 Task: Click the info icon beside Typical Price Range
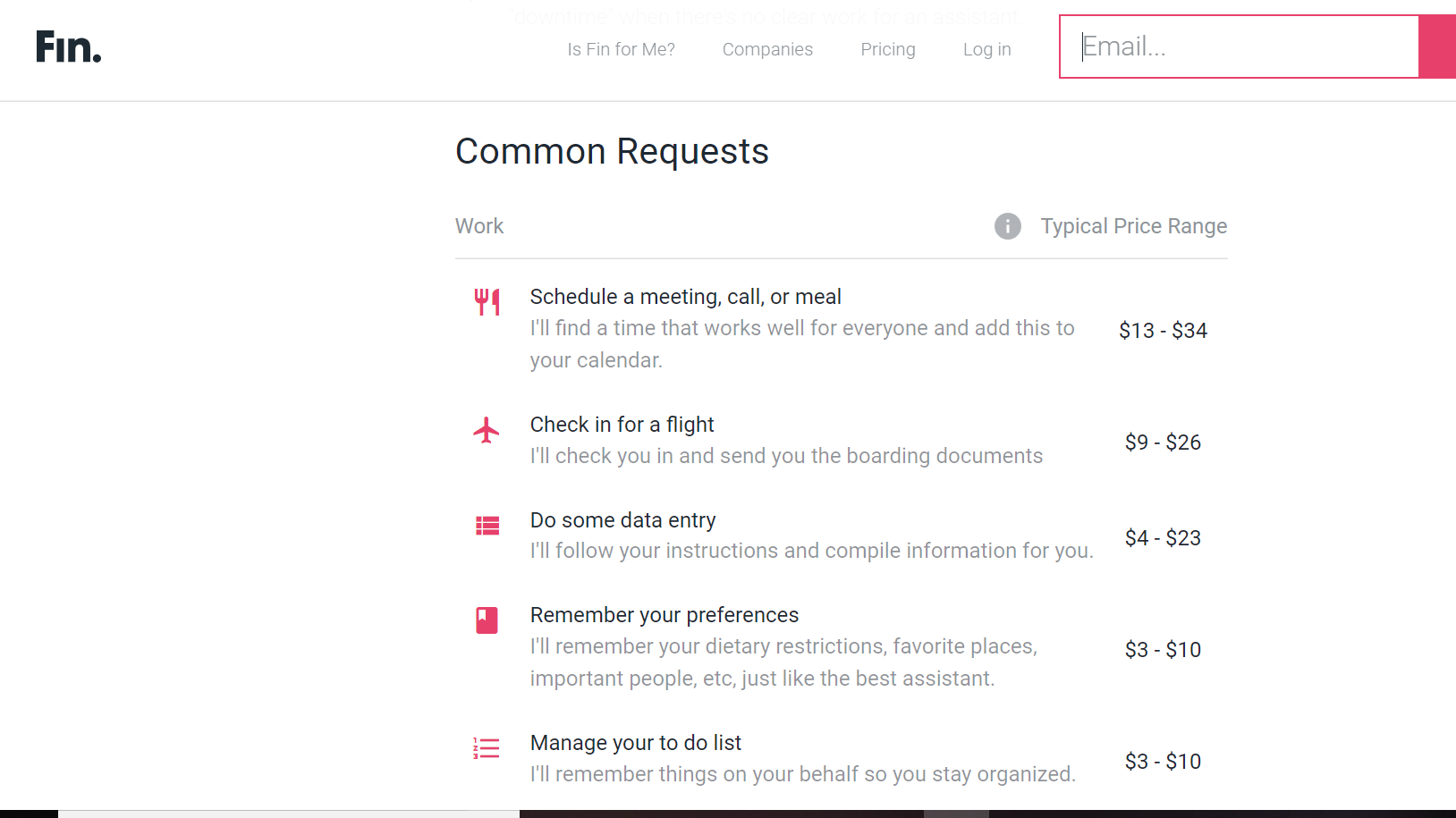point(1008,226)
